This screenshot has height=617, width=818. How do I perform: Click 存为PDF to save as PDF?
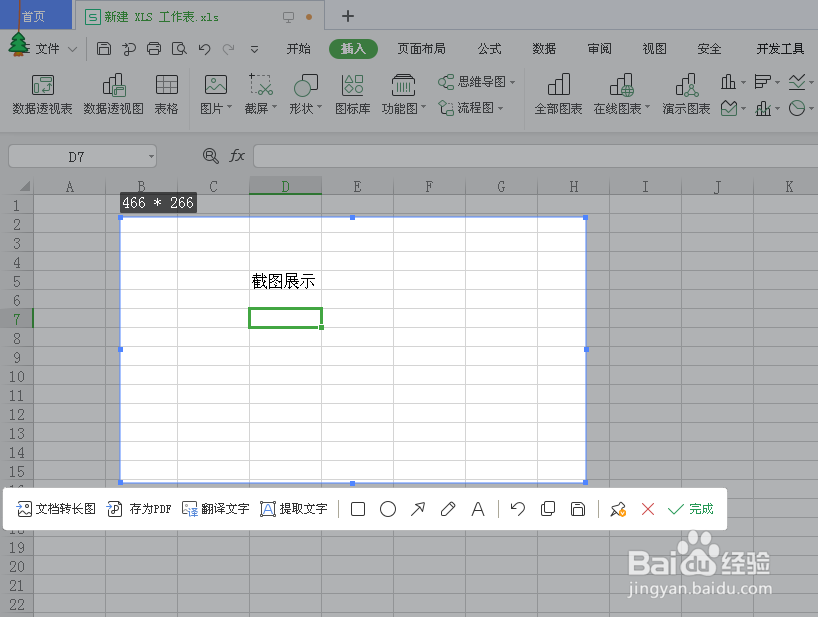(139, 509)
